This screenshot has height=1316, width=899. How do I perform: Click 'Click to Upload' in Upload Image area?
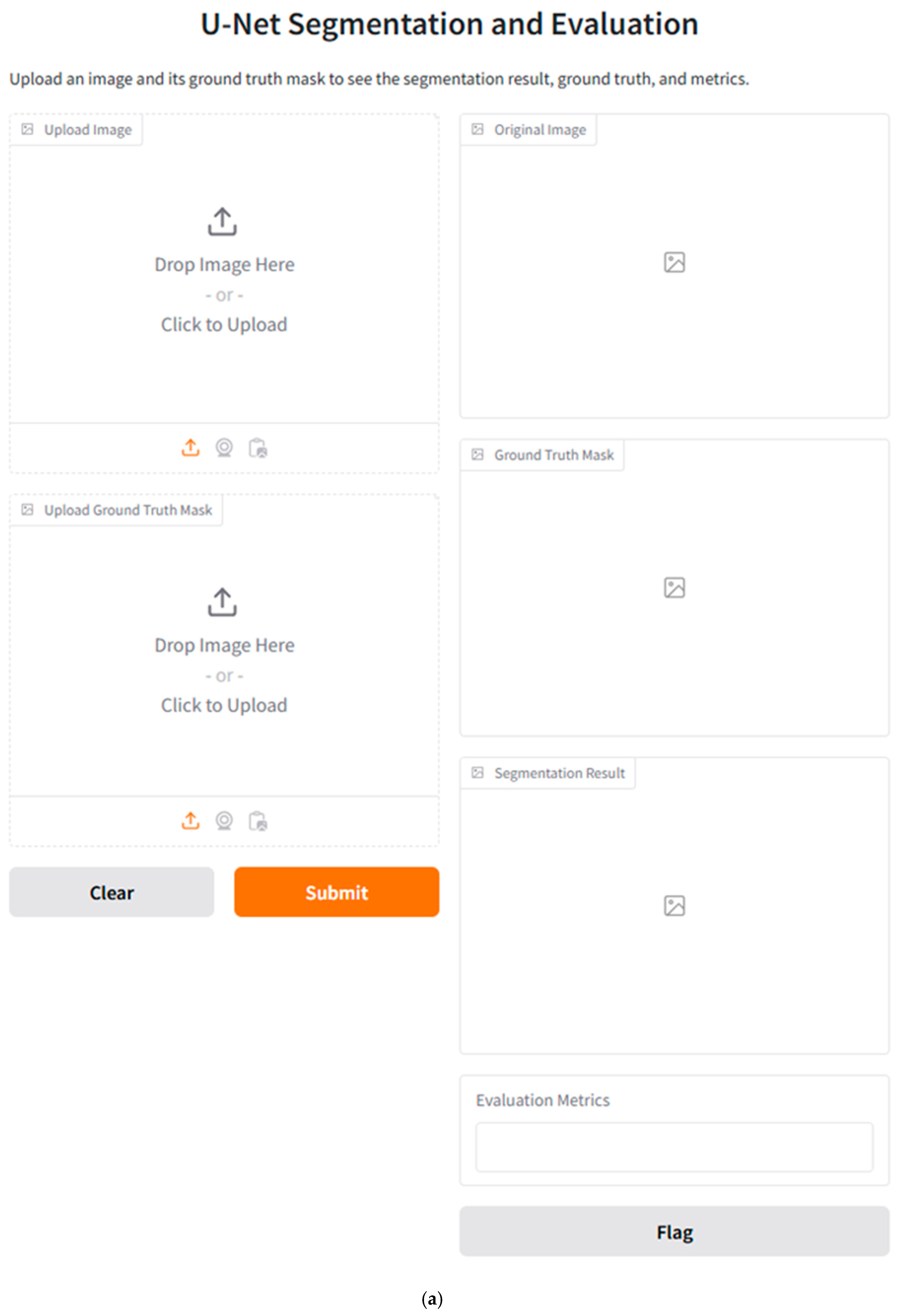click(x=224, y=324)
